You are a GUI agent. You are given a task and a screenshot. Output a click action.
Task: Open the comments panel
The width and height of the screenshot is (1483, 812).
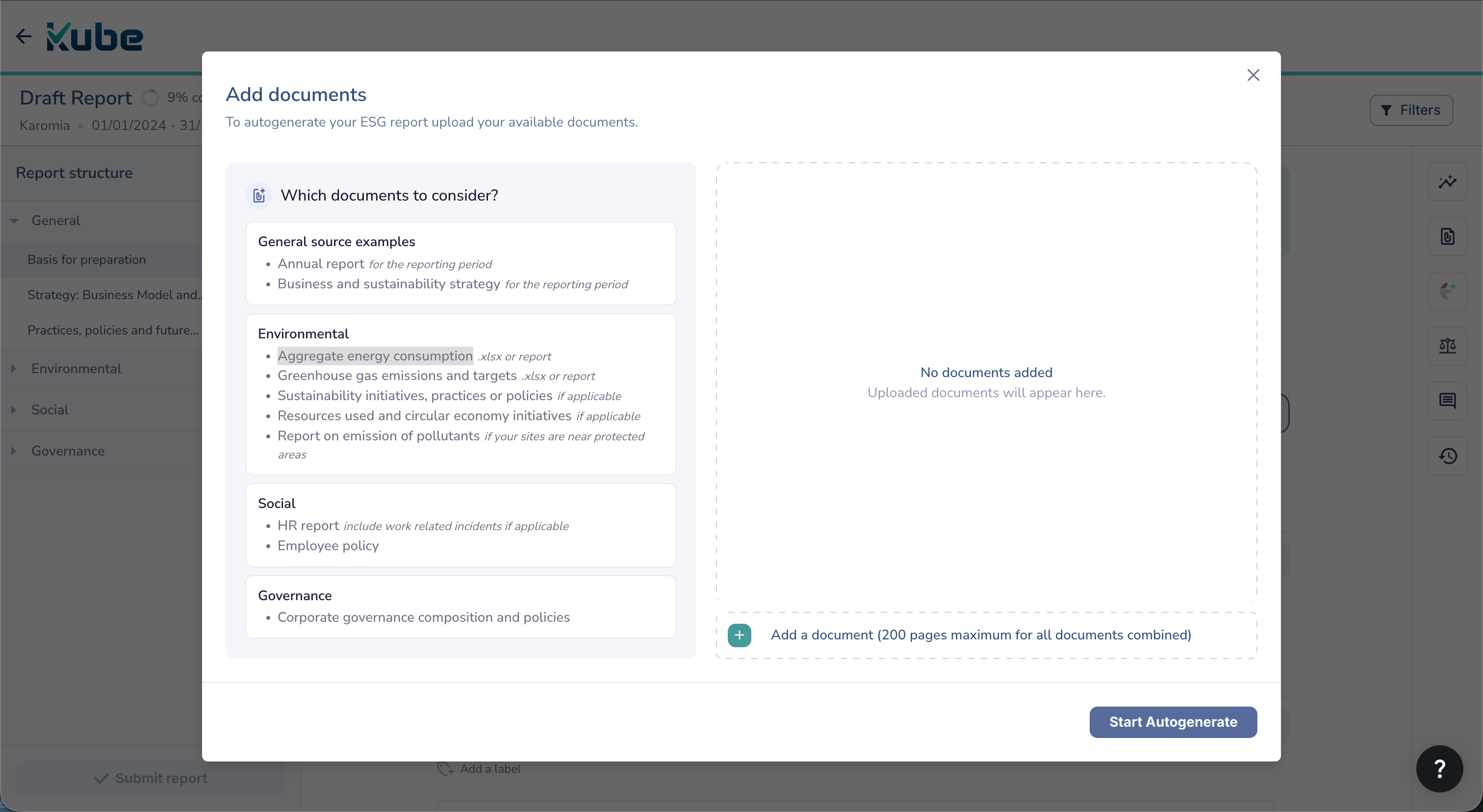(1449, 401)
